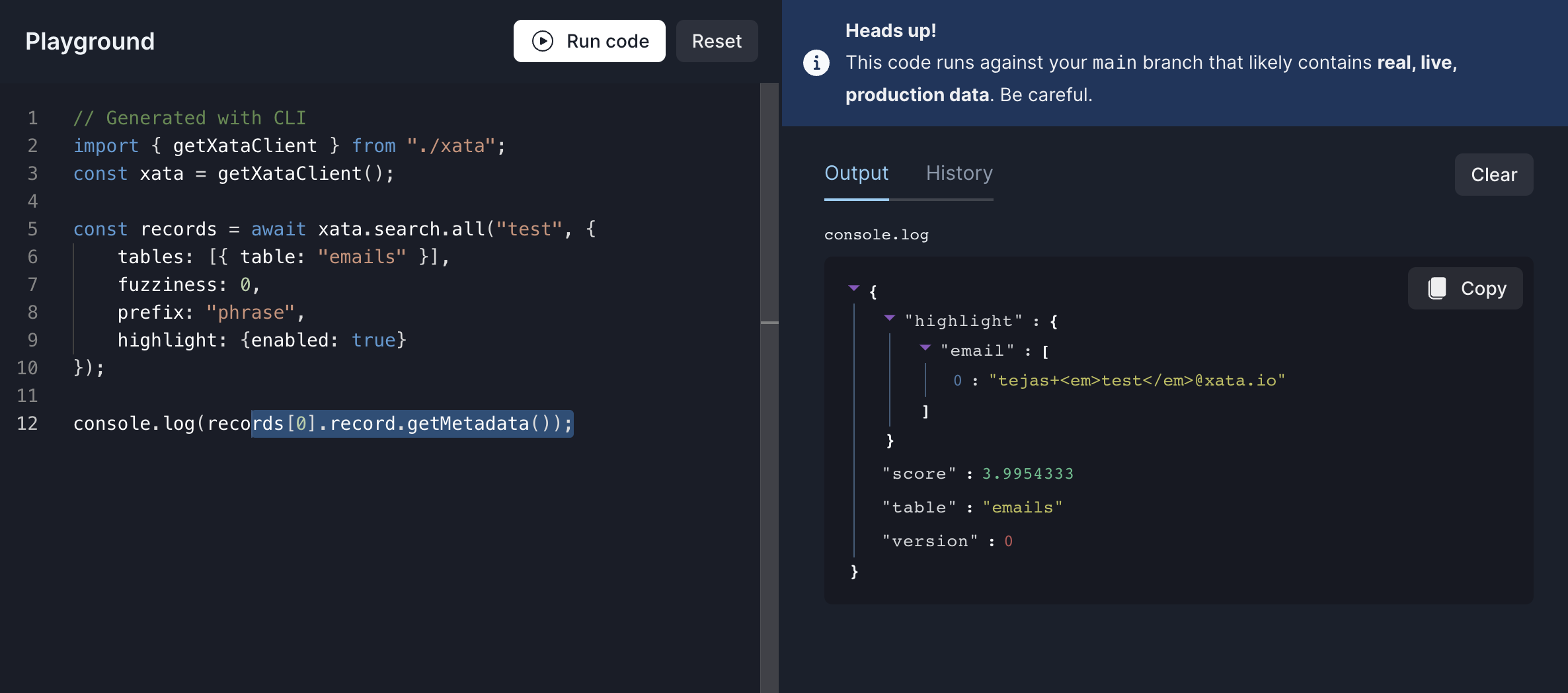Click the table value emails in output
Image resolution: width=1568 pixels, height=693 pixels.
[x=1023, y=507]
